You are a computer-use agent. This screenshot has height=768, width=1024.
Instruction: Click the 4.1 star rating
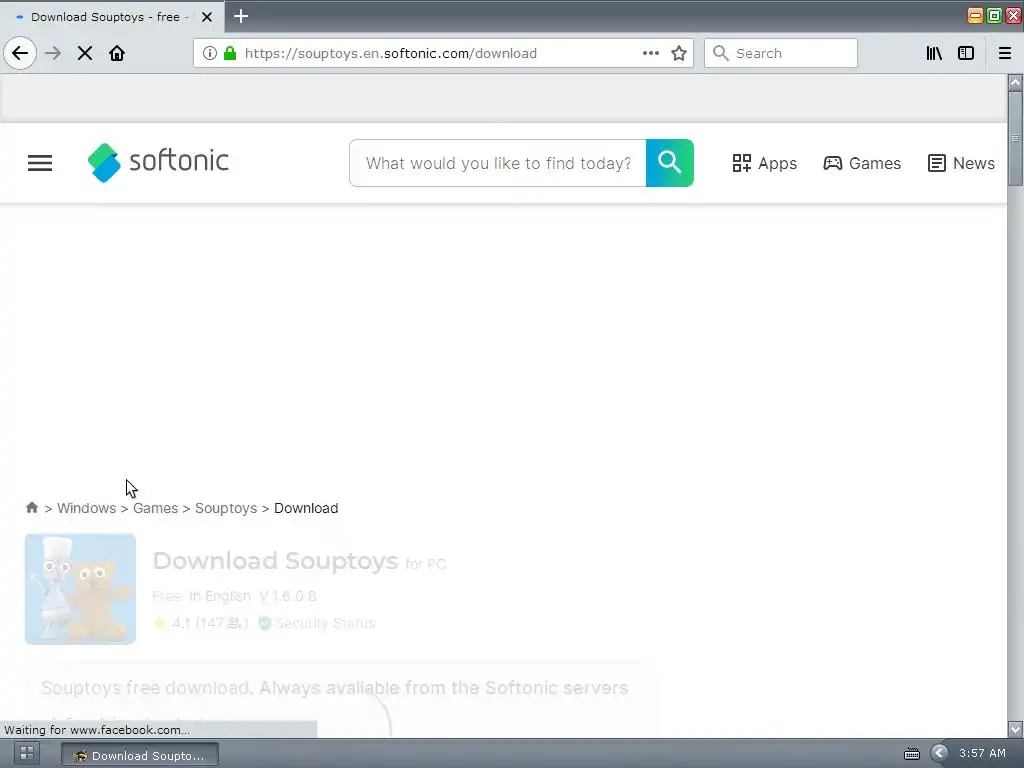(x=200, y=623)
